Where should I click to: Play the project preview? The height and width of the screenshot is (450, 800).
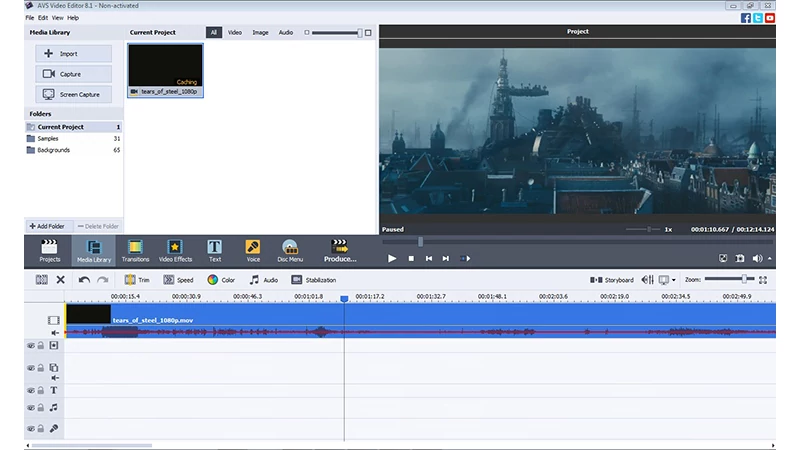[391, 258]
